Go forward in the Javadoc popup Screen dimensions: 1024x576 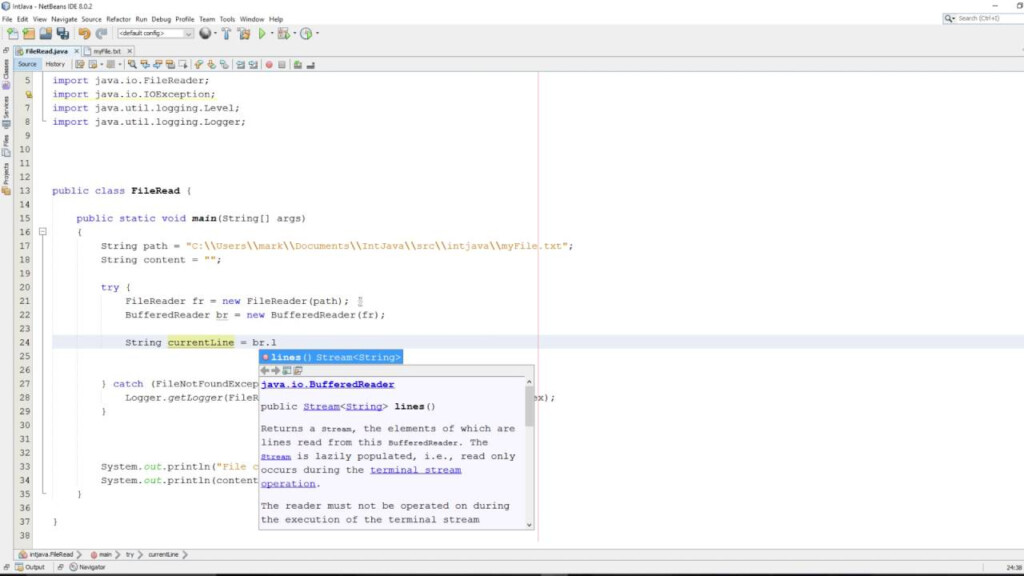[276, 370]
